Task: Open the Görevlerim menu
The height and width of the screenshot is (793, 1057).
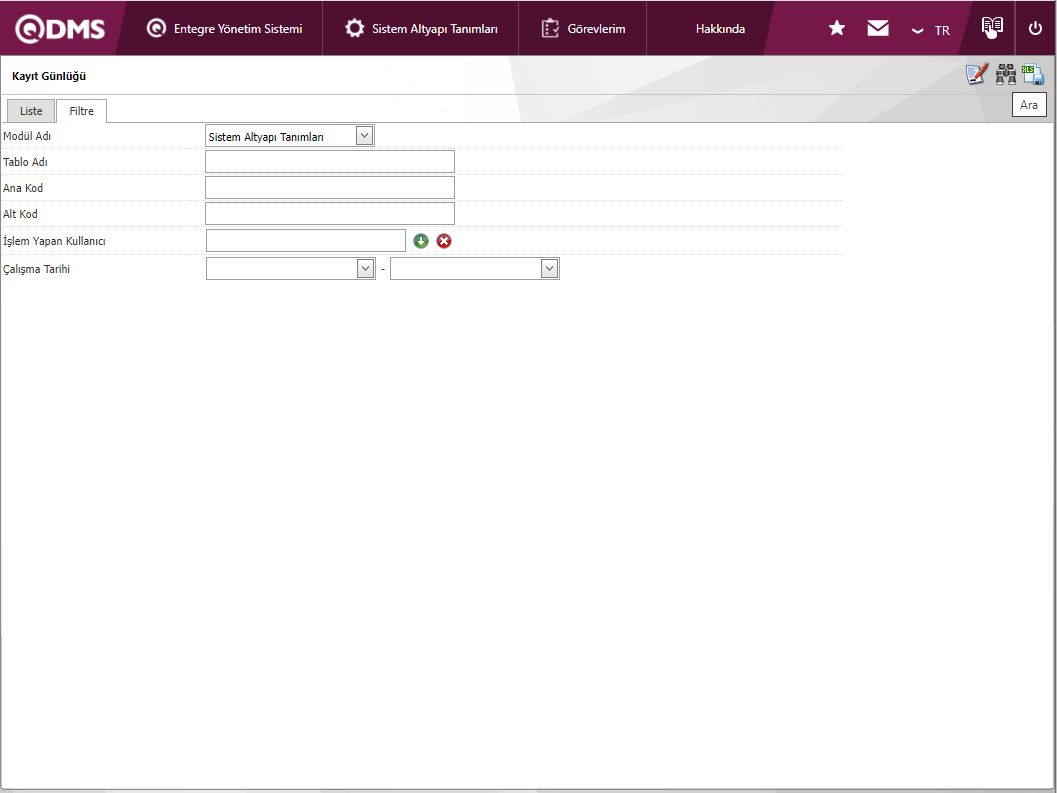Action: [583, 29]
